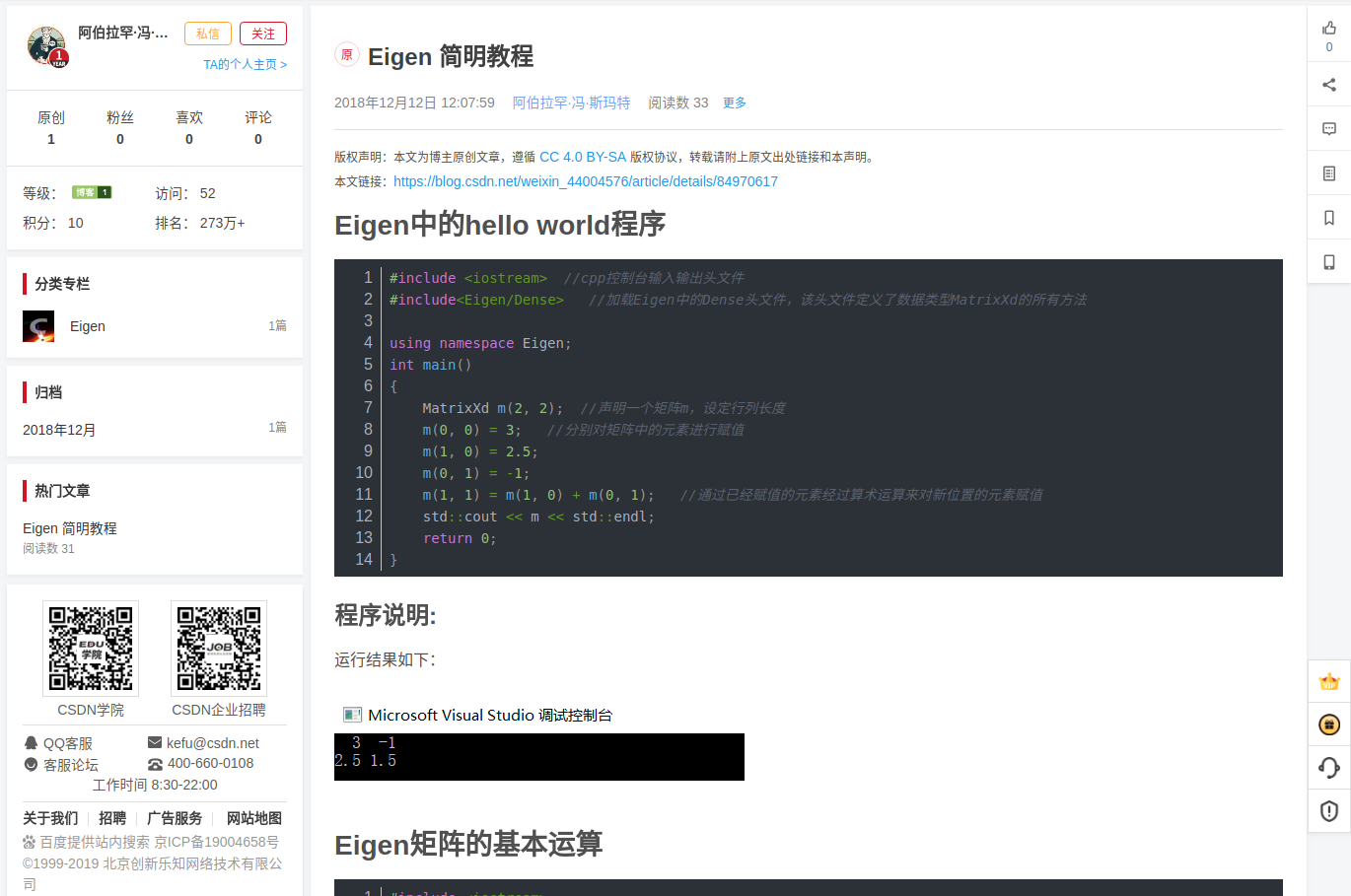Open the customer service headset icon

point(1329,768)
